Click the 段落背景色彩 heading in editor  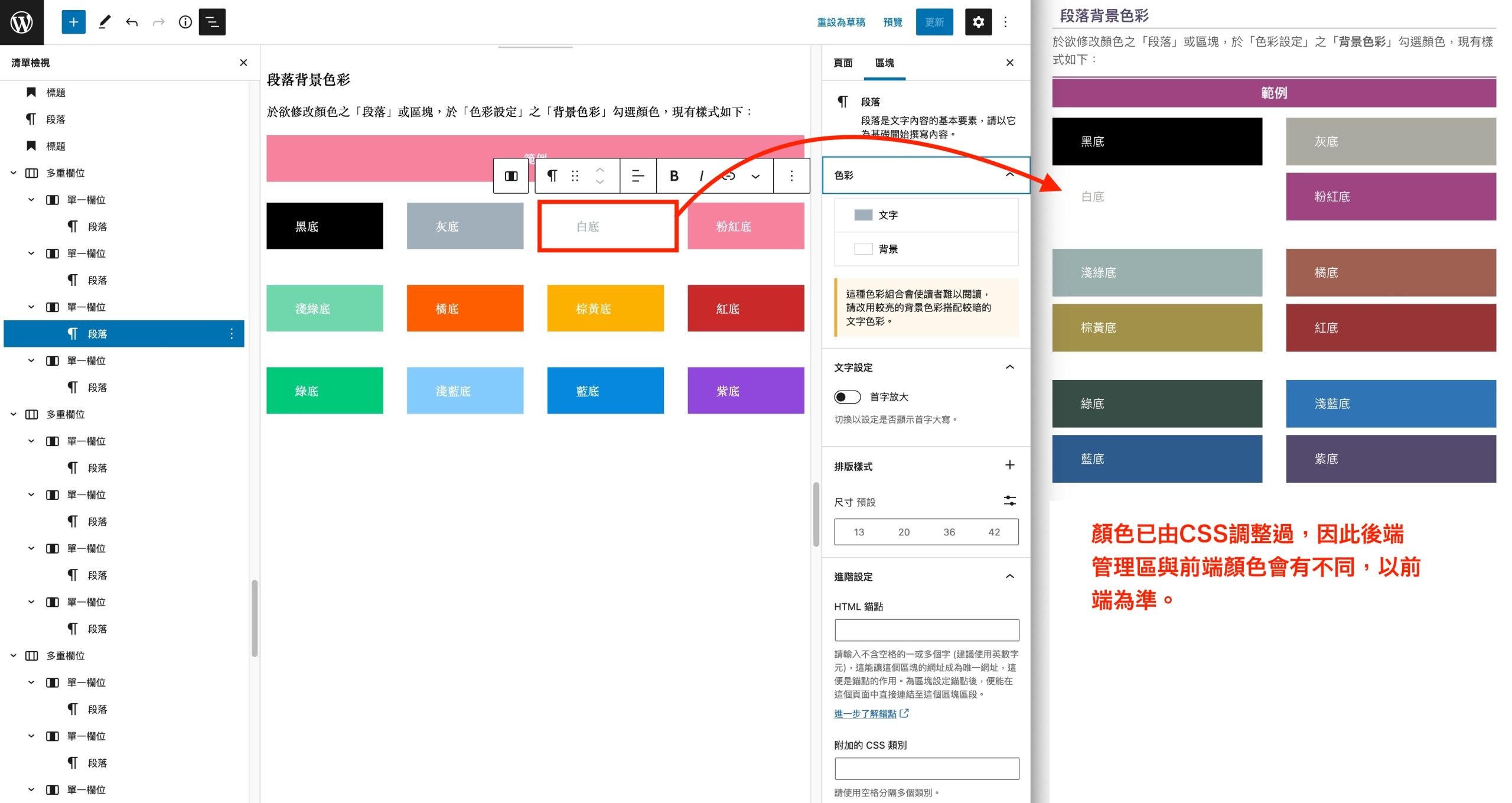(308, 80)
